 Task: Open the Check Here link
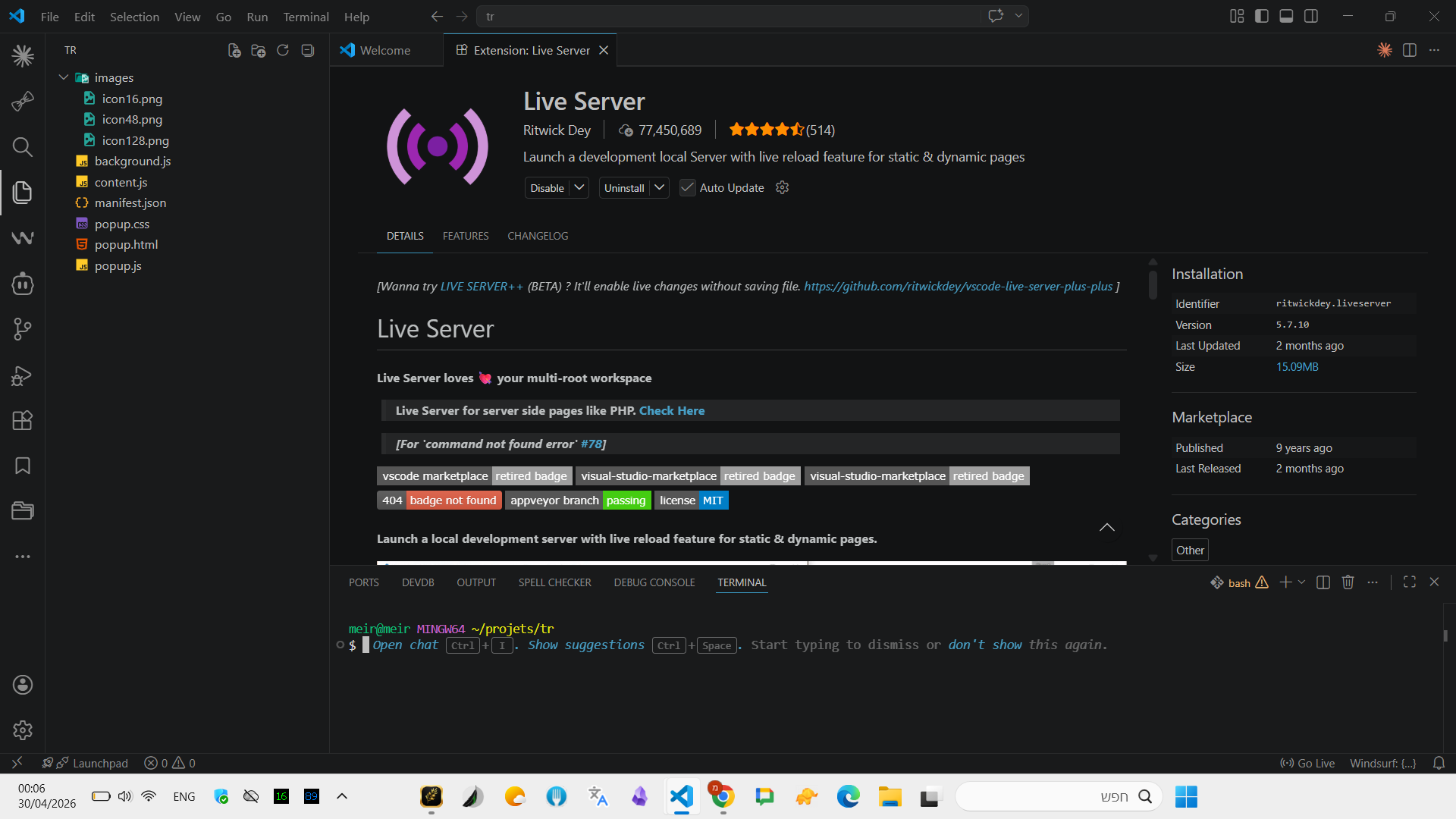tap(671, 410)
